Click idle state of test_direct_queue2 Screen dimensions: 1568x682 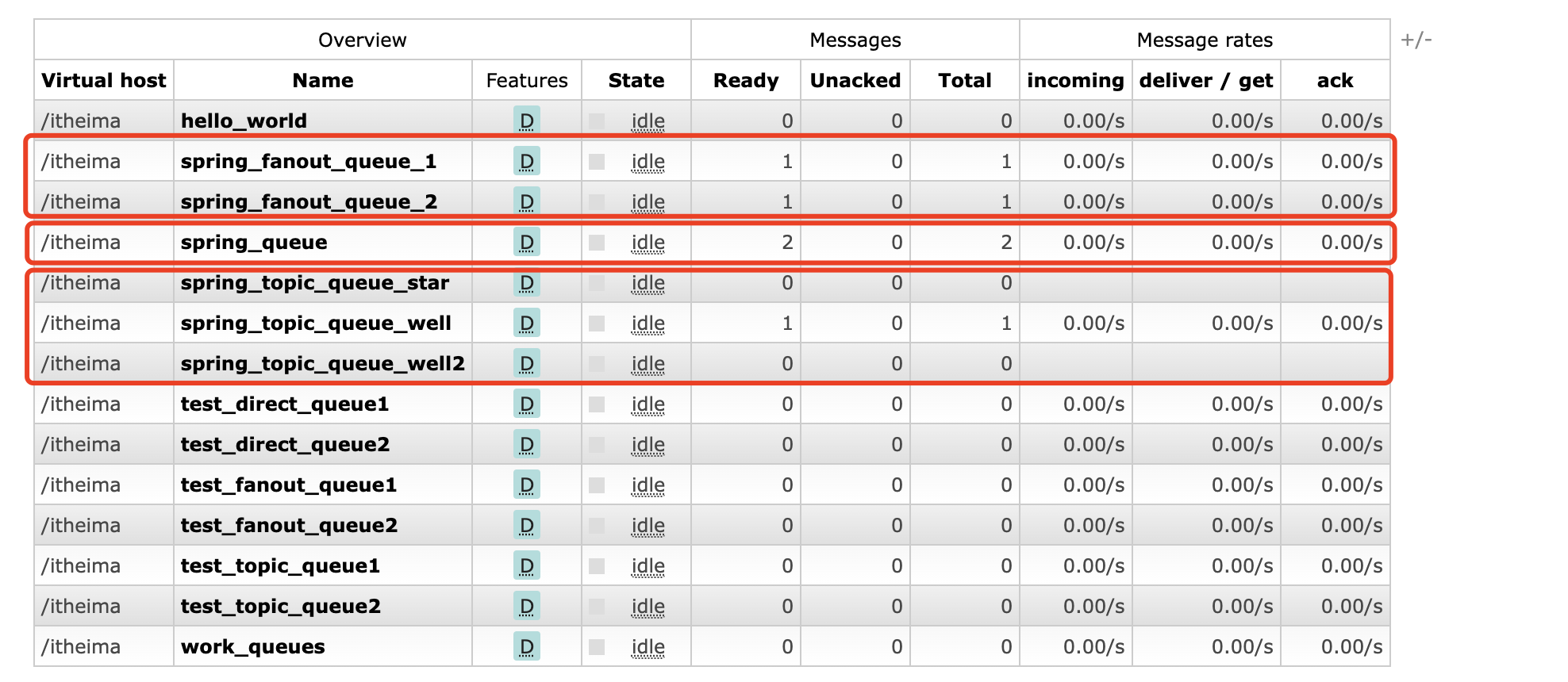[x=648, y=444]
